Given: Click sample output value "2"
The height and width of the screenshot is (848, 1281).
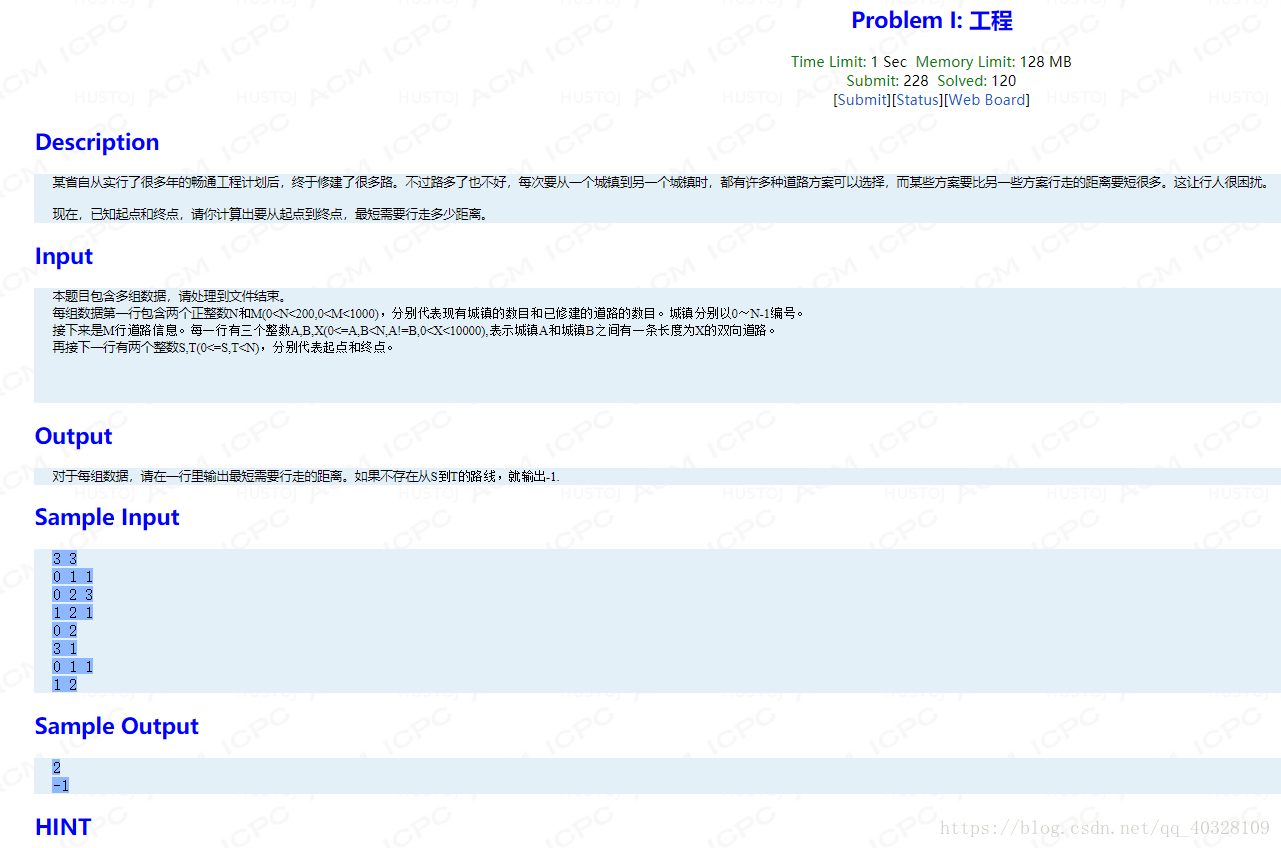Looking at the screenshot, I should [x=57, y=767].
